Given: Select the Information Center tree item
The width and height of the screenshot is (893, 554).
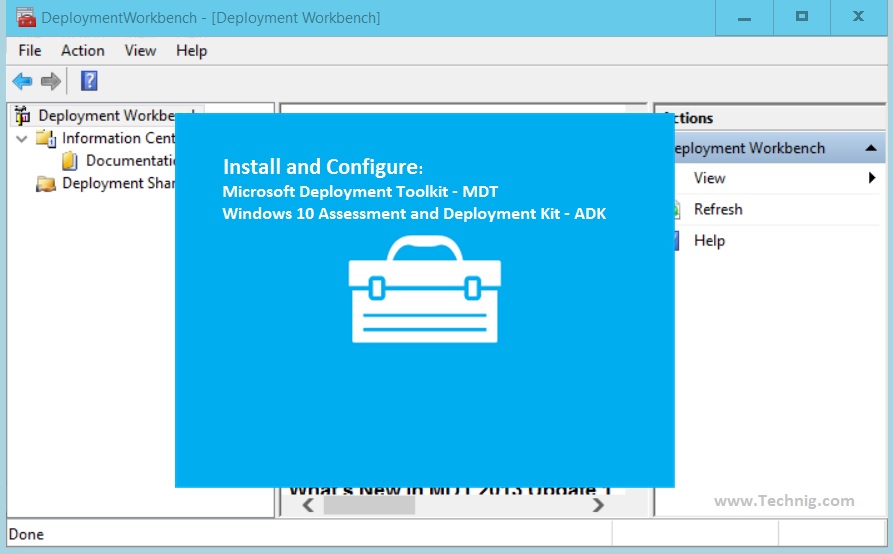Looking at the screenshot, I should pos(118,138).
